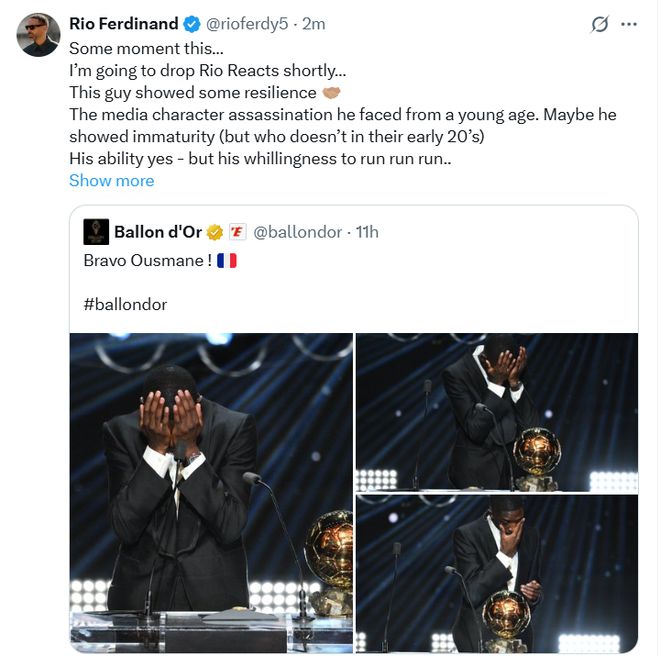Open large left photo of player covering face
Screen dimensions: 660x656
[x=211, y=492]
